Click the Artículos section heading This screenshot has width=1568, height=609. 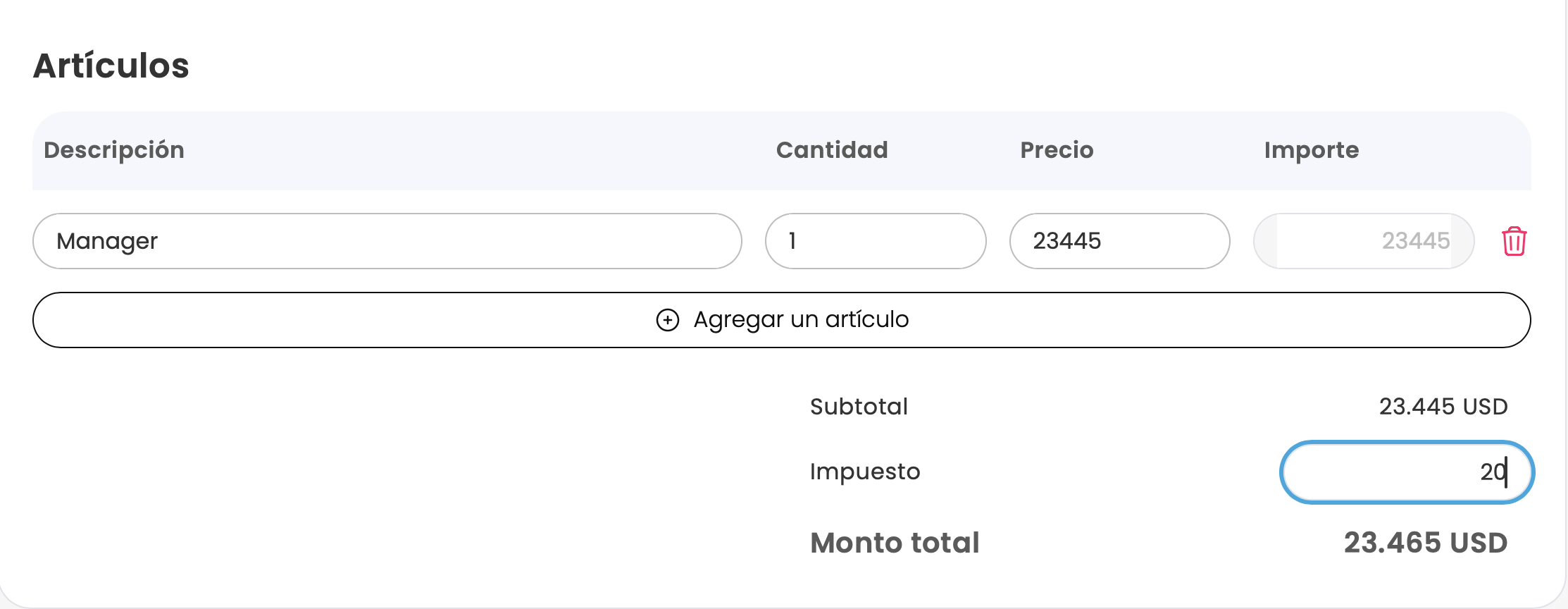point(111,66)
